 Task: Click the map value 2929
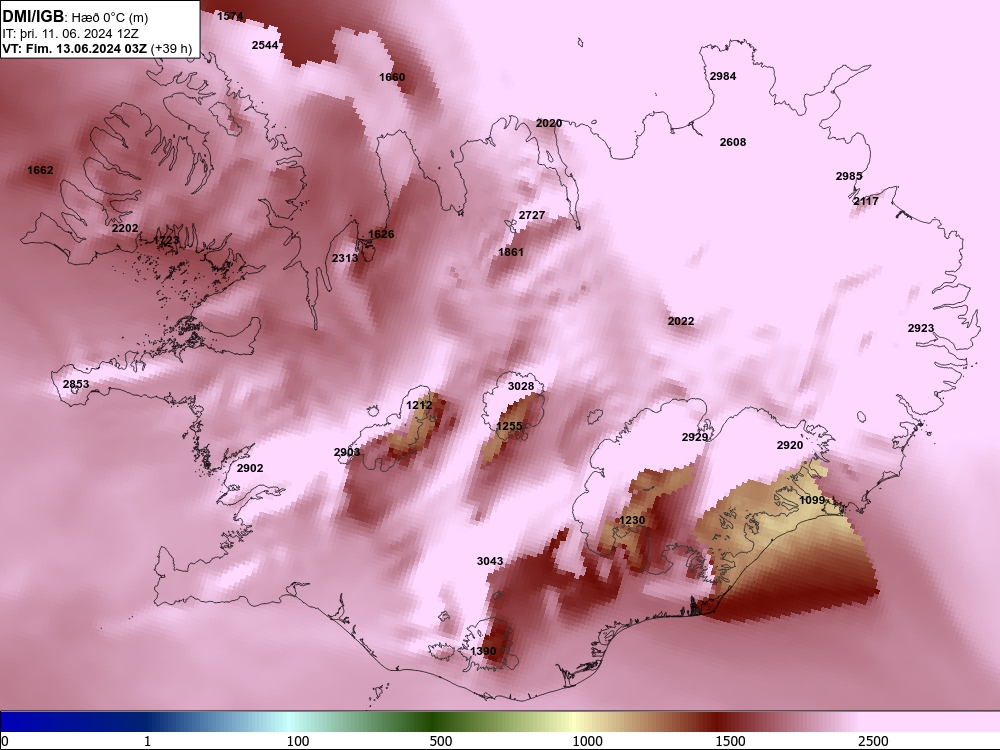click(x=695, y=437)
